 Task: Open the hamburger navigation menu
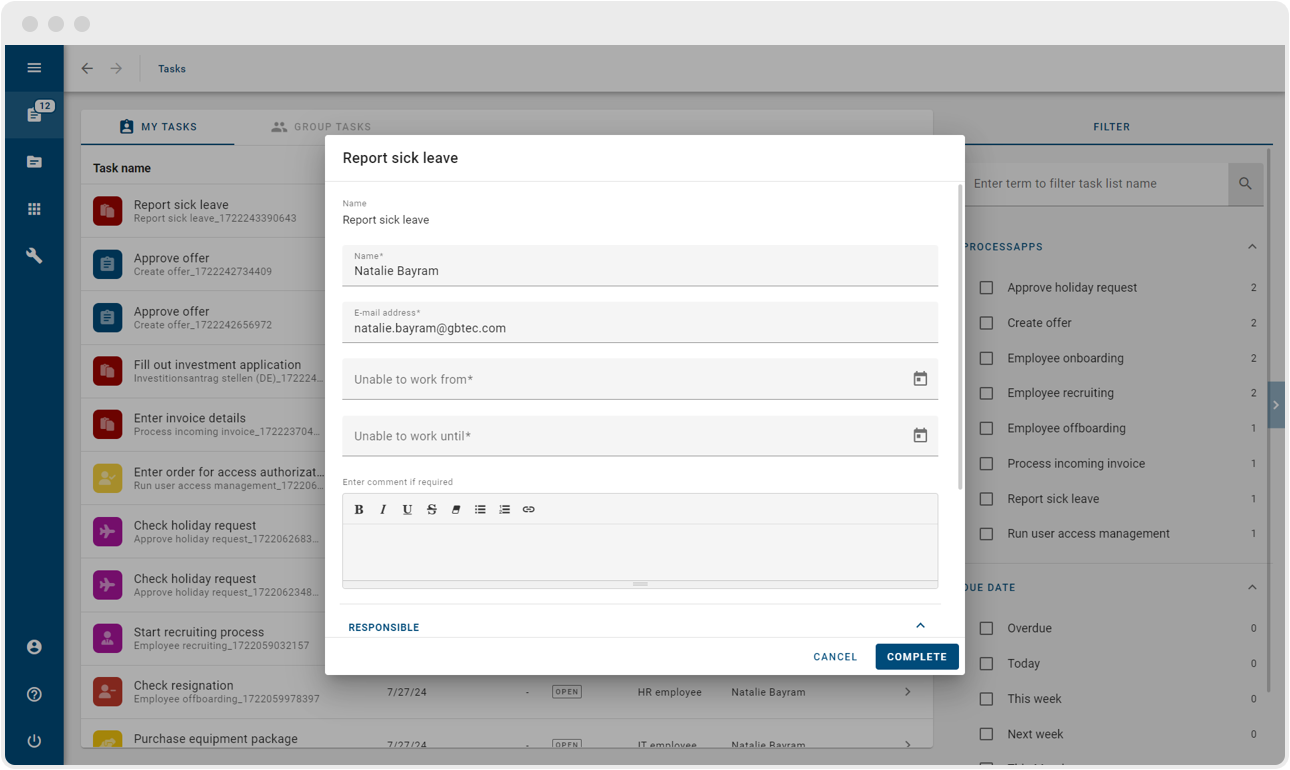pyautogui.click(x=34, y=68)
